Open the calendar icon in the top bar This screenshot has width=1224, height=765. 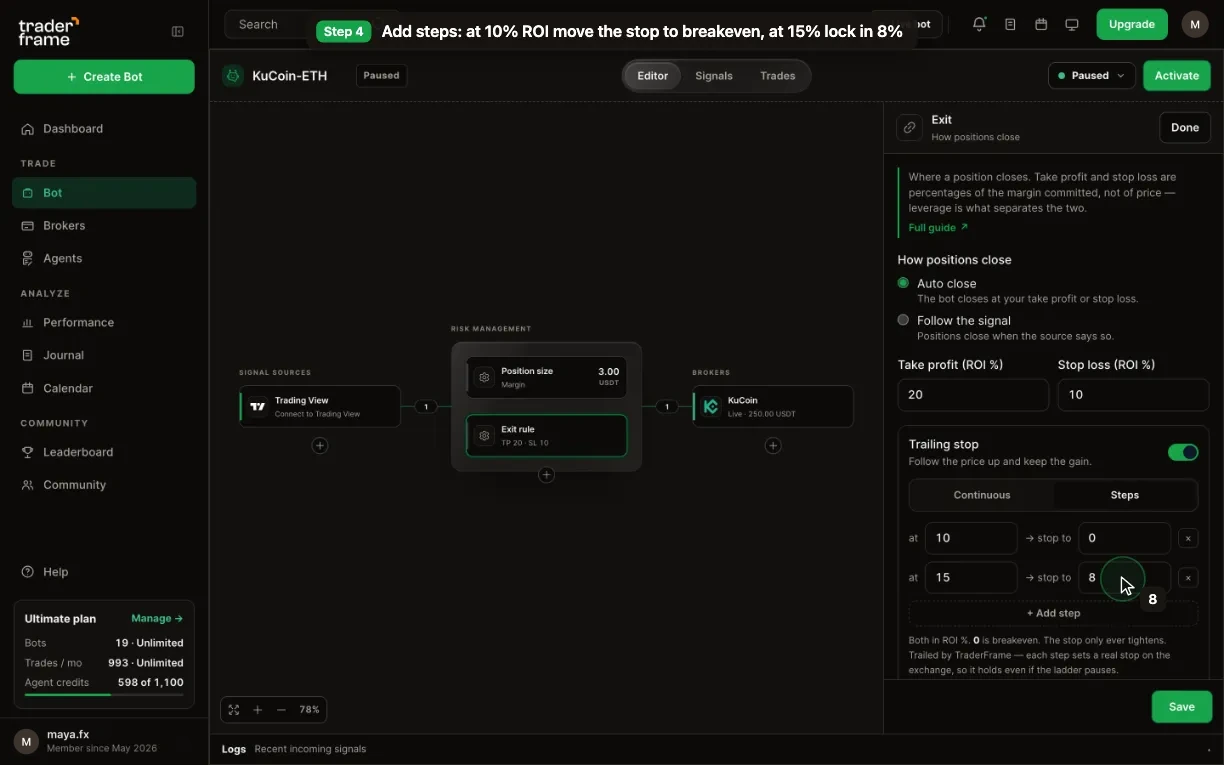[1041, 24]
